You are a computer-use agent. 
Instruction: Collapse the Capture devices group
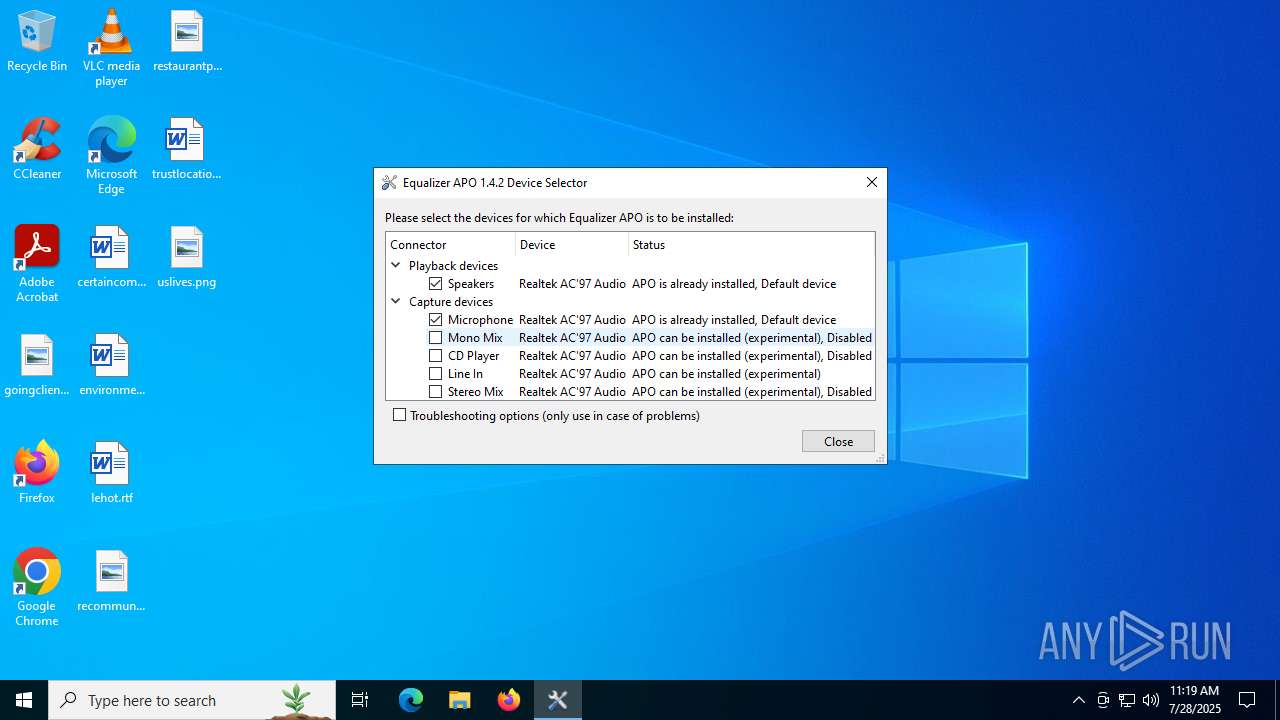pos(396,302)
